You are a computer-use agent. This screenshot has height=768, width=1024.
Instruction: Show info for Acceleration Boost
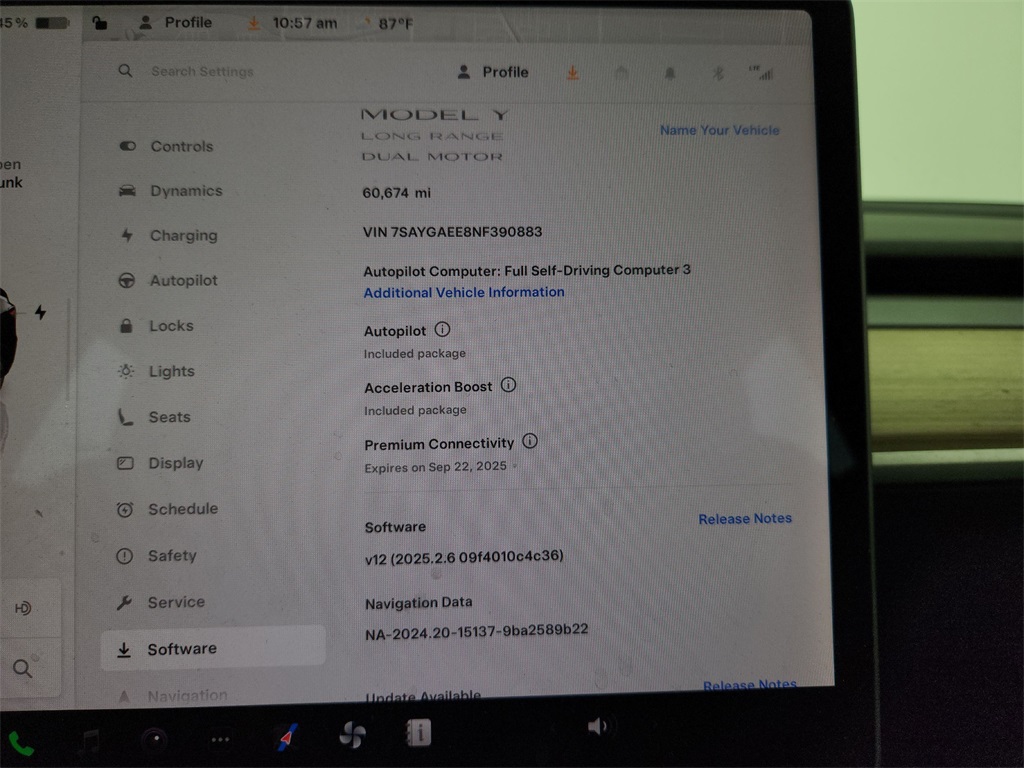pos(508,385)
